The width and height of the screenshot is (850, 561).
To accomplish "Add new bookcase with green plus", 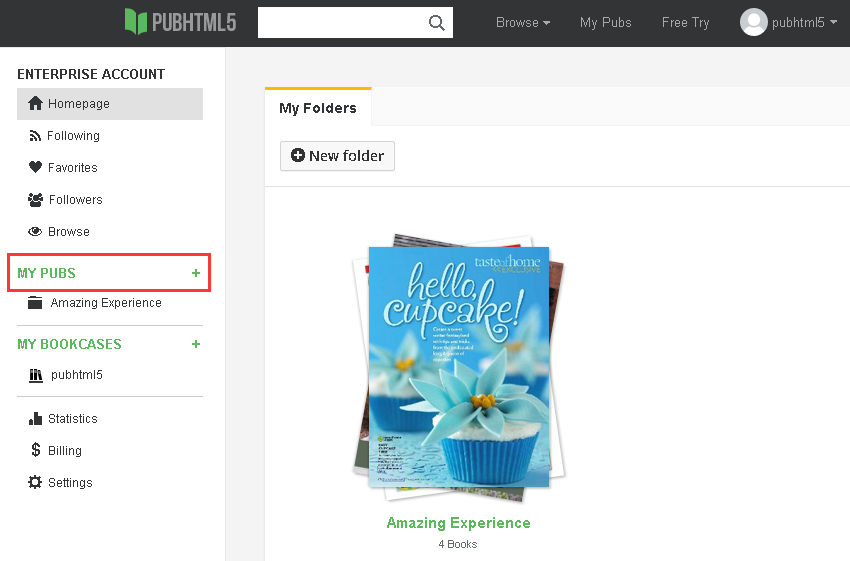I will [x=196, y=344].
